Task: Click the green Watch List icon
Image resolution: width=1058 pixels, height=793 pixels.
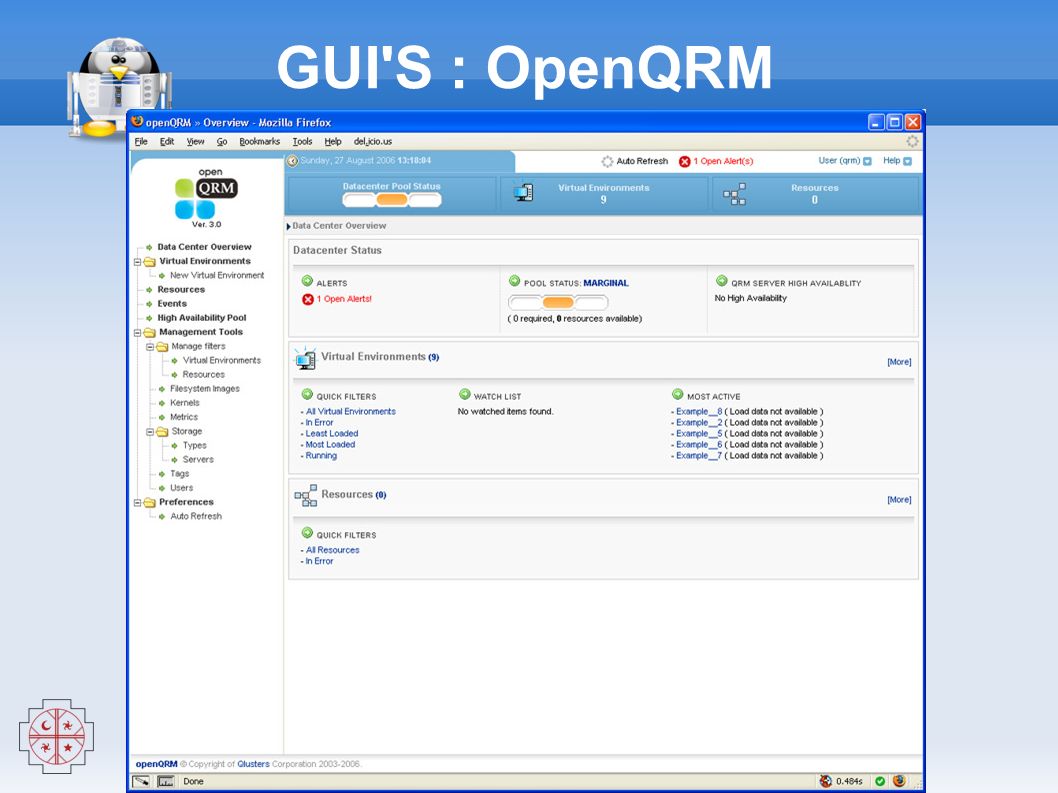Action: pos(465,394)
